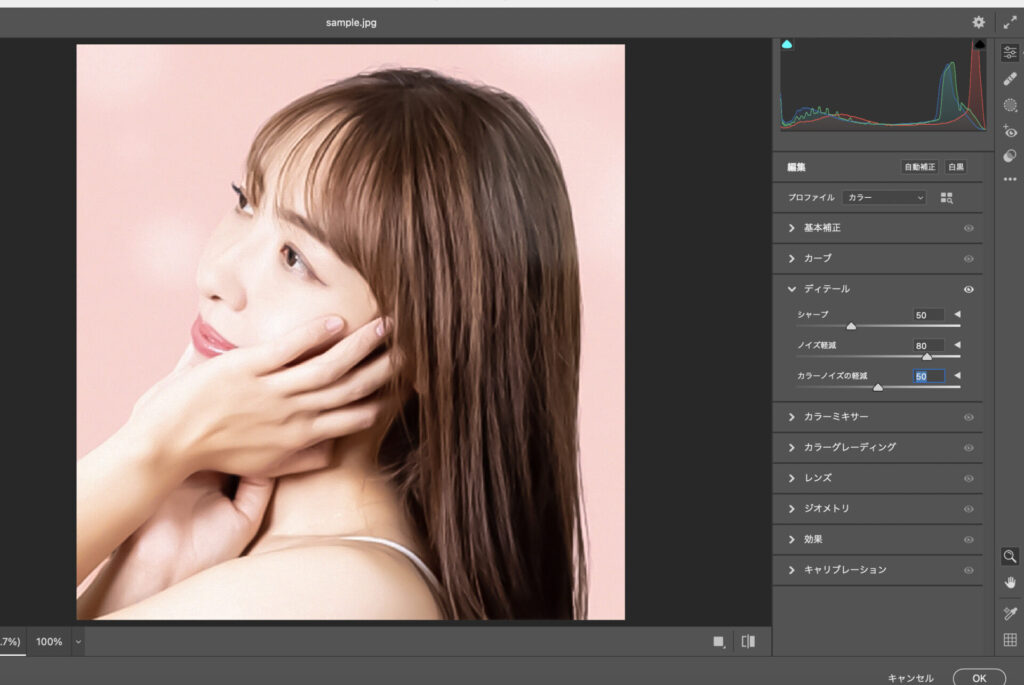Click the キャンセル button
This screenshot has width=1024, height=685.
910,678
